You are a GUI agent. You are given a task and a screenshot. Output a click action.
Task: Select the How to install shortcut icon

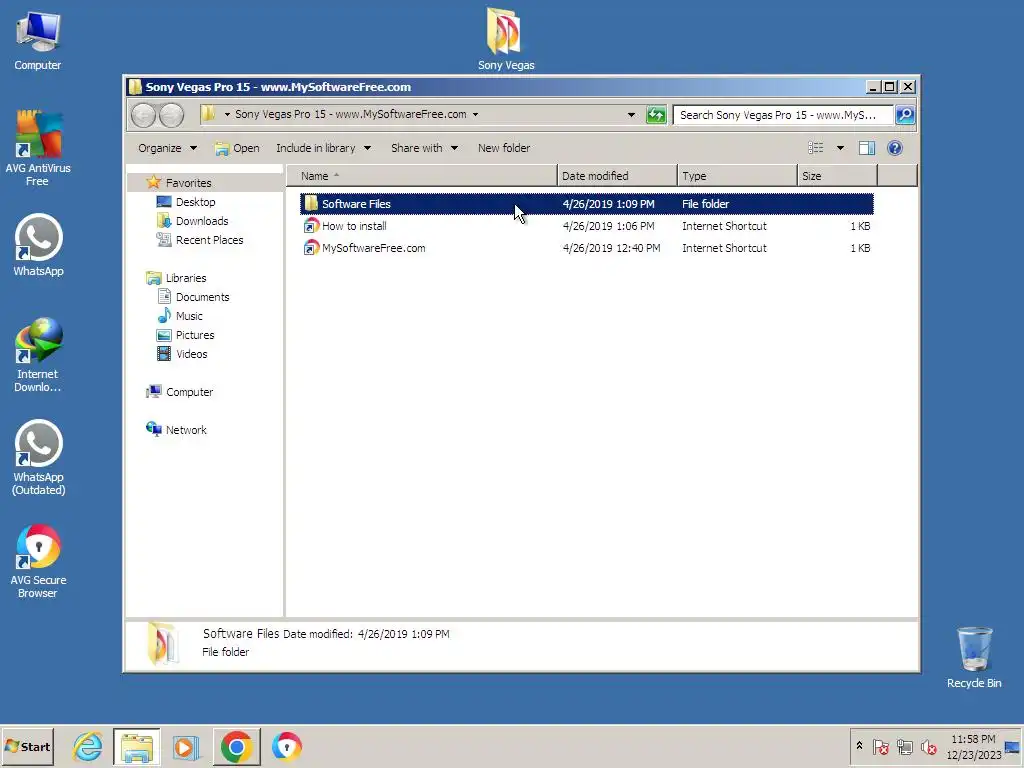311,226
